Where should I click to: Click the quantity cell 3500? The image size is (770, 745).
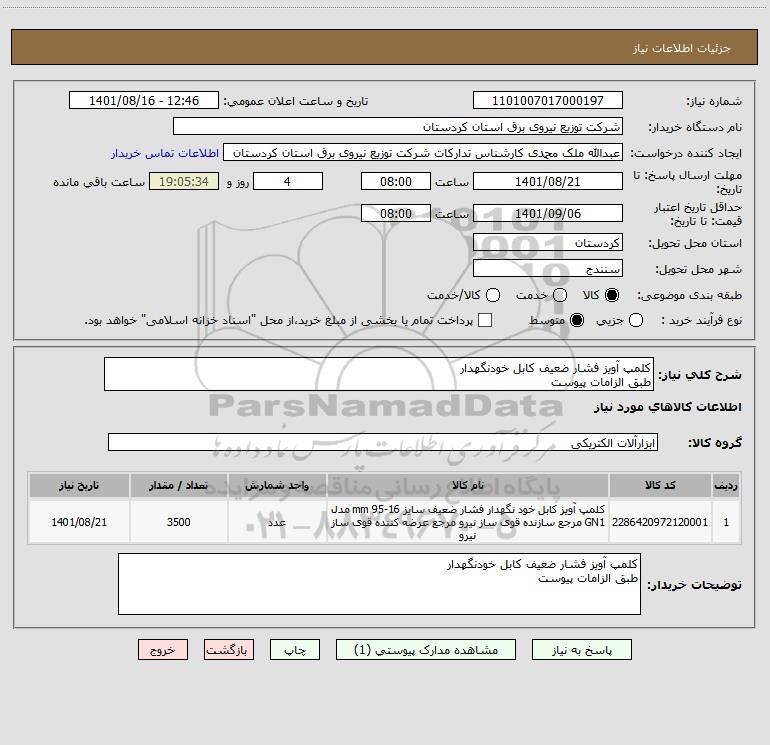(179, 522)
